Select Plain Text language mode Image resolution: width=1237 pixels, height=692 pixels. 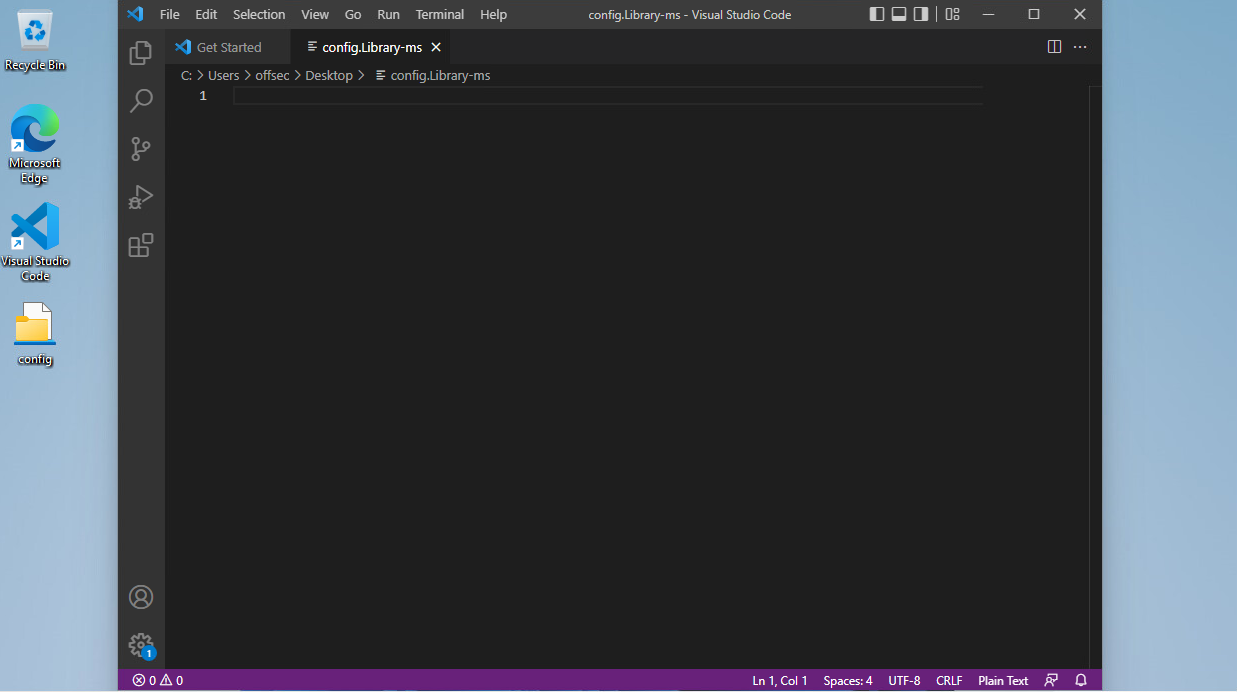point(1003,680)
